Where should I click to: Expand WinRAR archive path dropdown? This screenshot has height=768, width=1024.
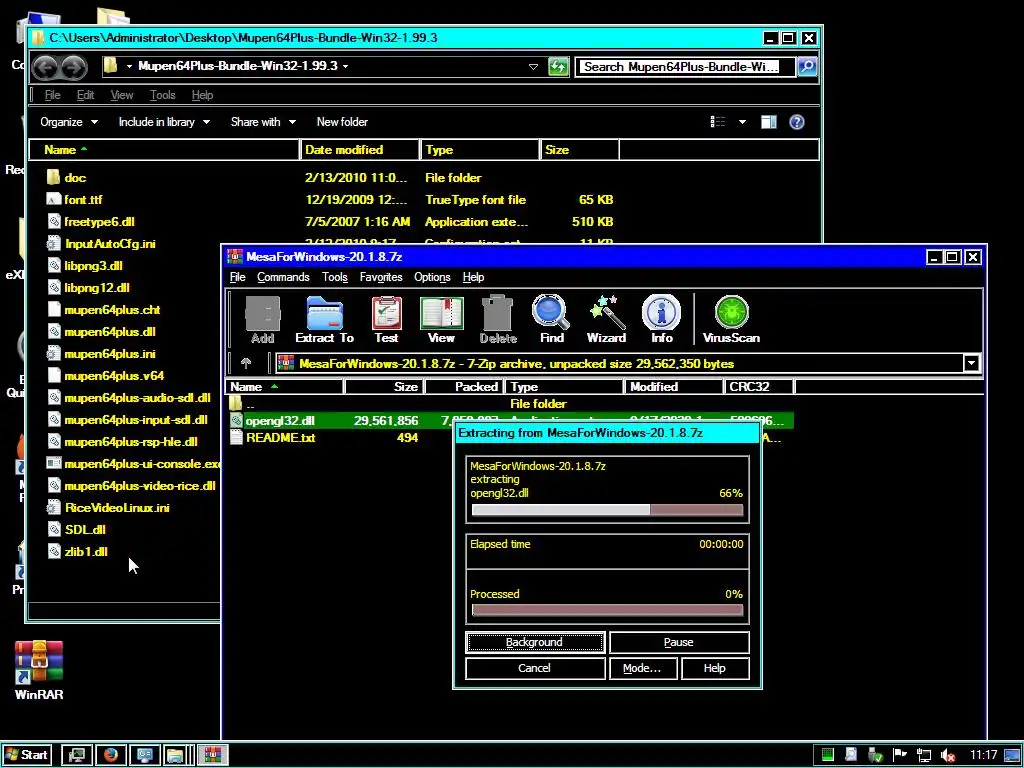[x=971, y=363]
